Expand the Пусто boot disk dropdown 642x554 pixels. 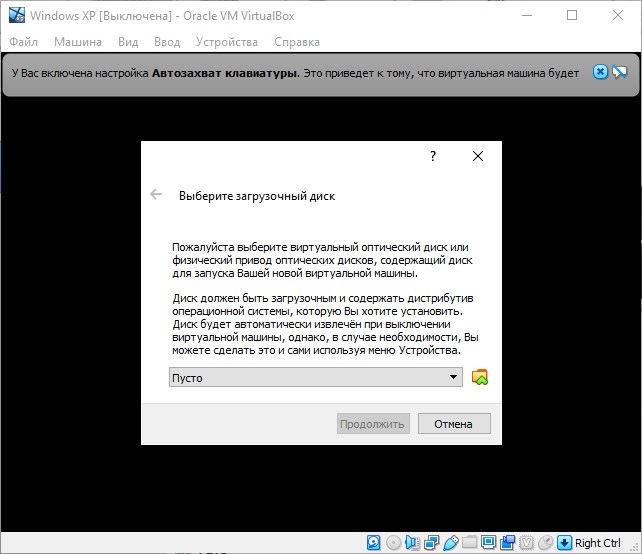point(454,377)
